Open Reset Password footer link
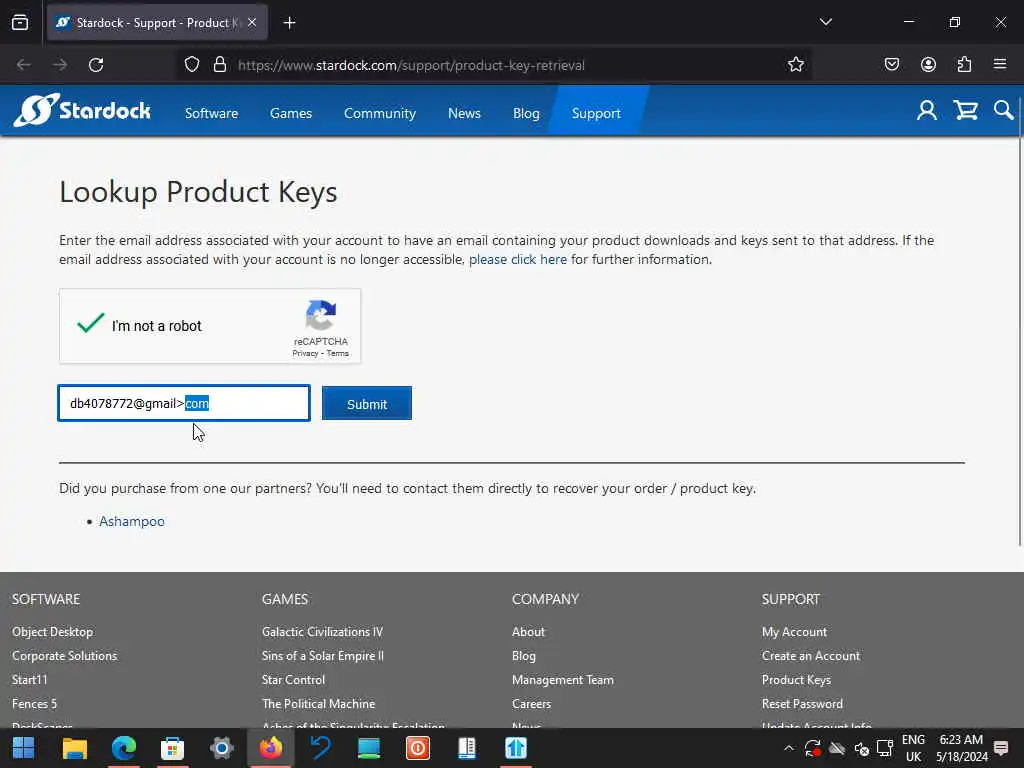Viewport: 1024px width, 768px height. [x=803, y=704]
